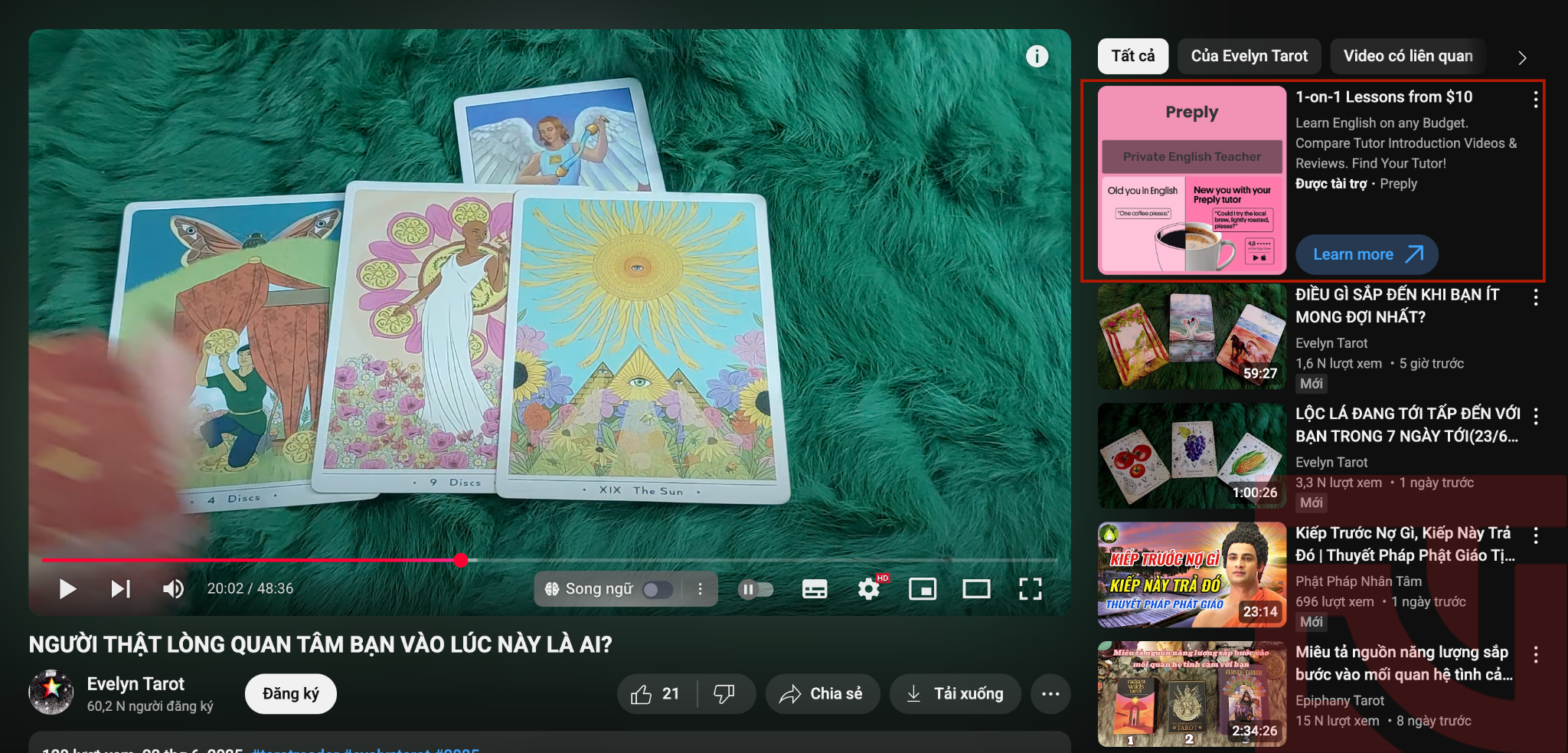Click 60,2 N người đăng ký subscriber count

pyautogui.click(x=150, y=706)
